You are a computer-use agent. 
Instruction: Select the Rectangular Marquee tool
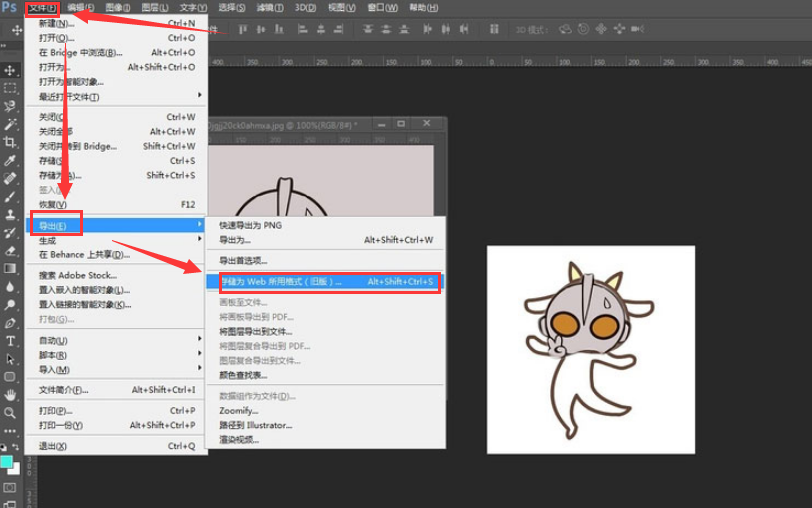tap(11, 88)
